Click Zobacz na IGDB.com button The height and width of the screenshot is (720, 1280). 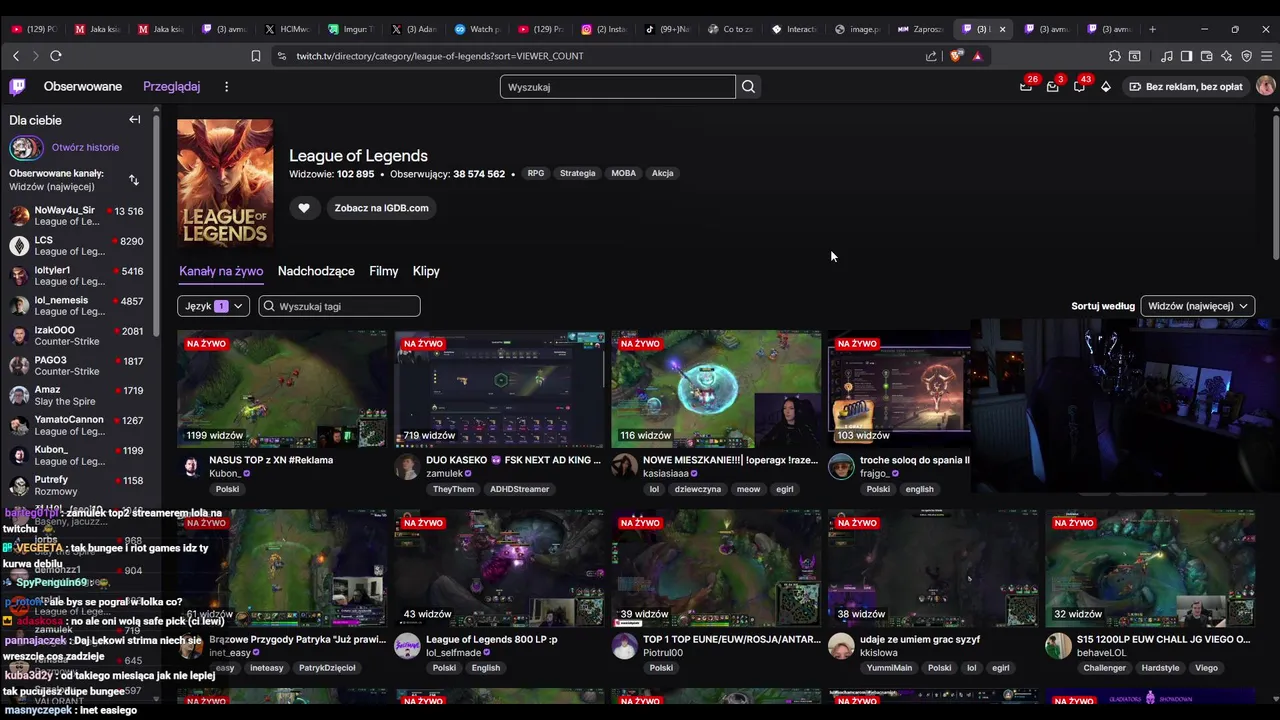click(381, 208)
